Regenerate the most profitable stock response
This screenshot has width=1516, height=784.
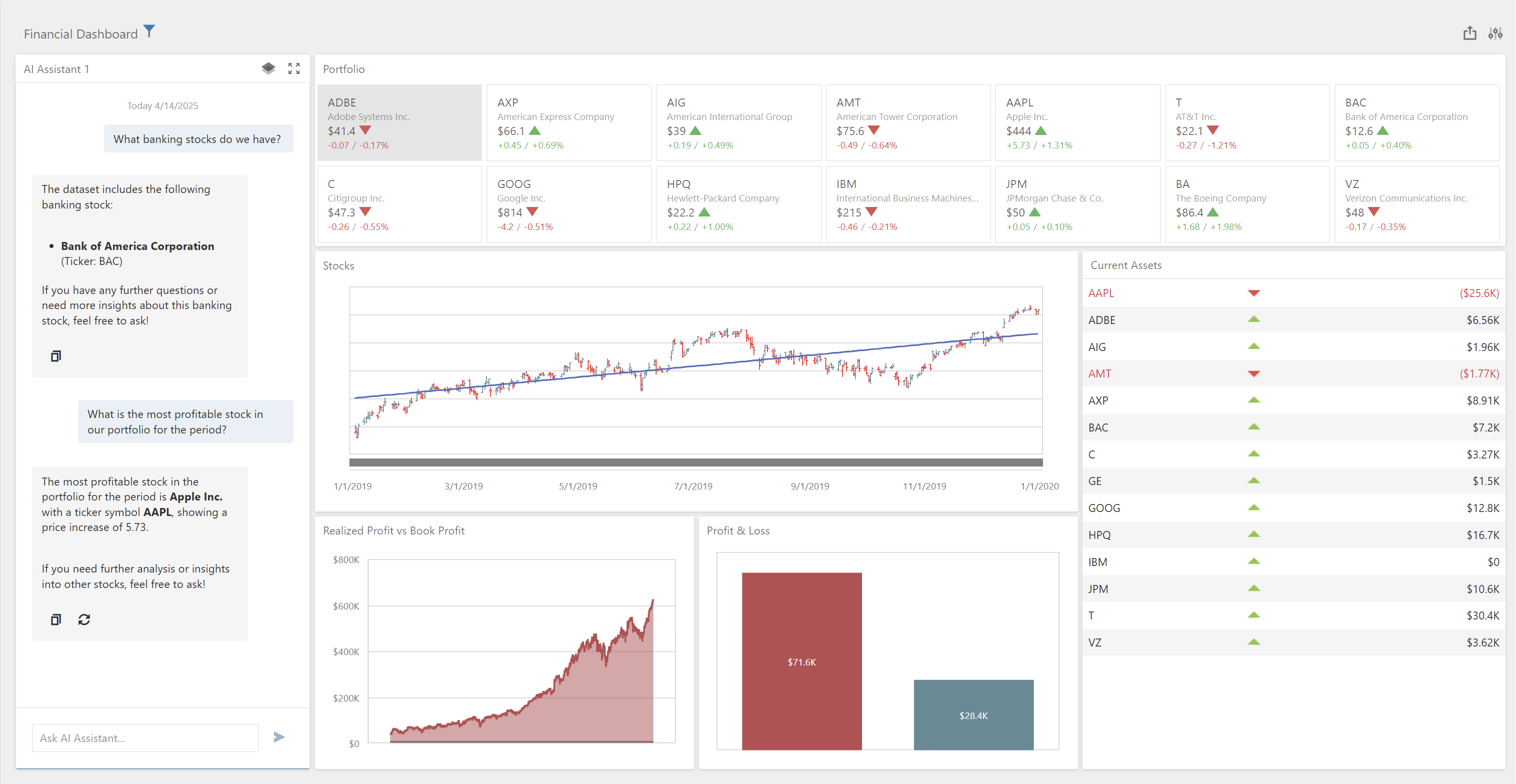[83, 619]
